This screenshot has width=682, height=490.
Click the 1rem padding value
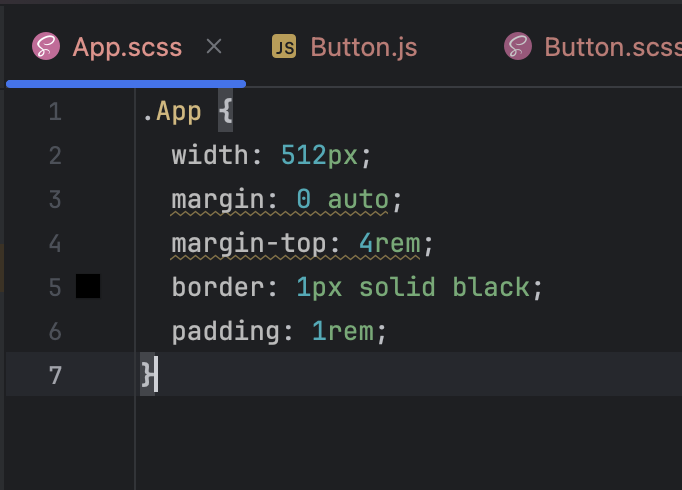pyautogui.click(x=343, y=331)
